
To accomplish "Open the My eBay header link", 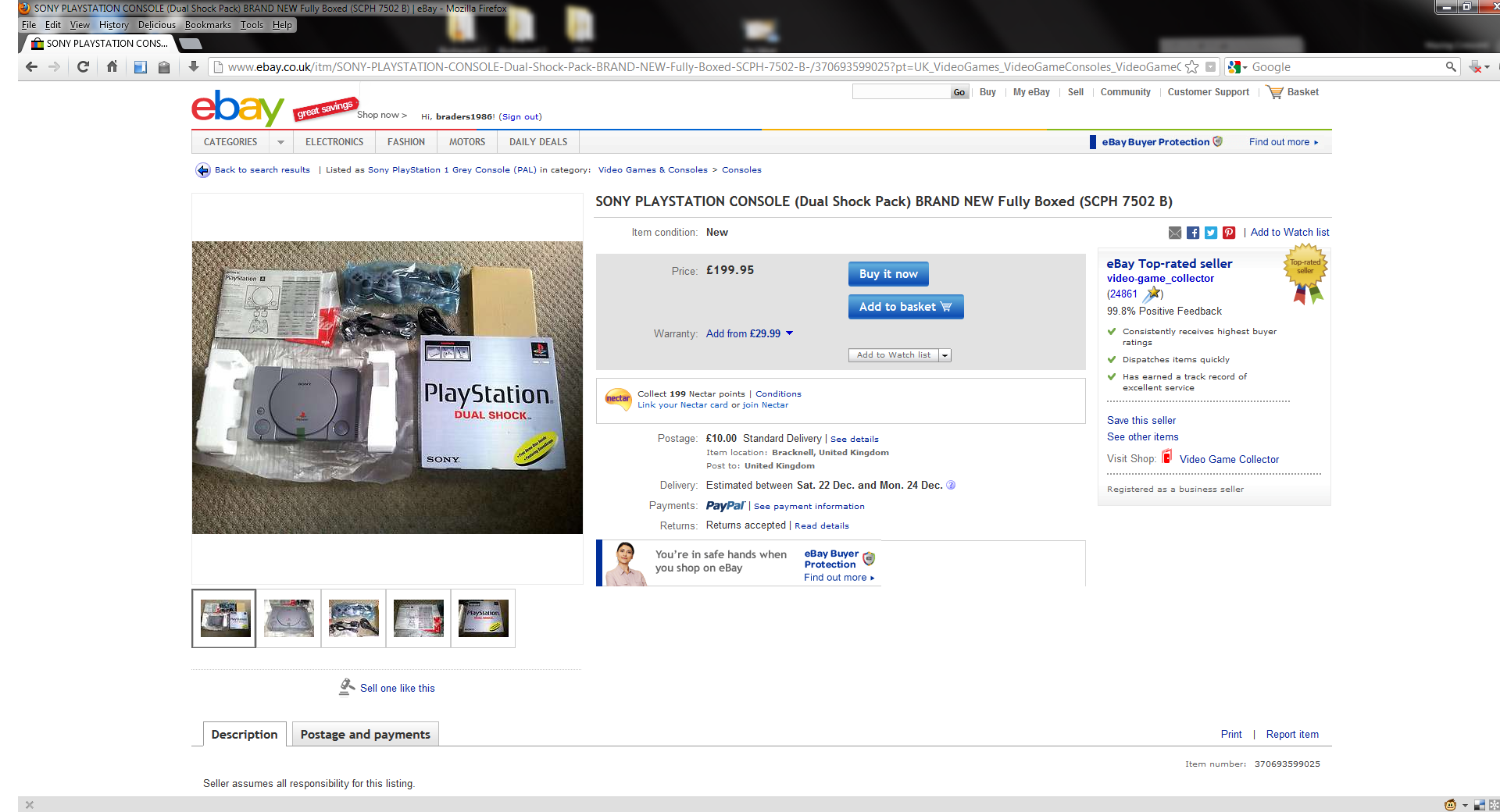I will [x=1031, y=92].
